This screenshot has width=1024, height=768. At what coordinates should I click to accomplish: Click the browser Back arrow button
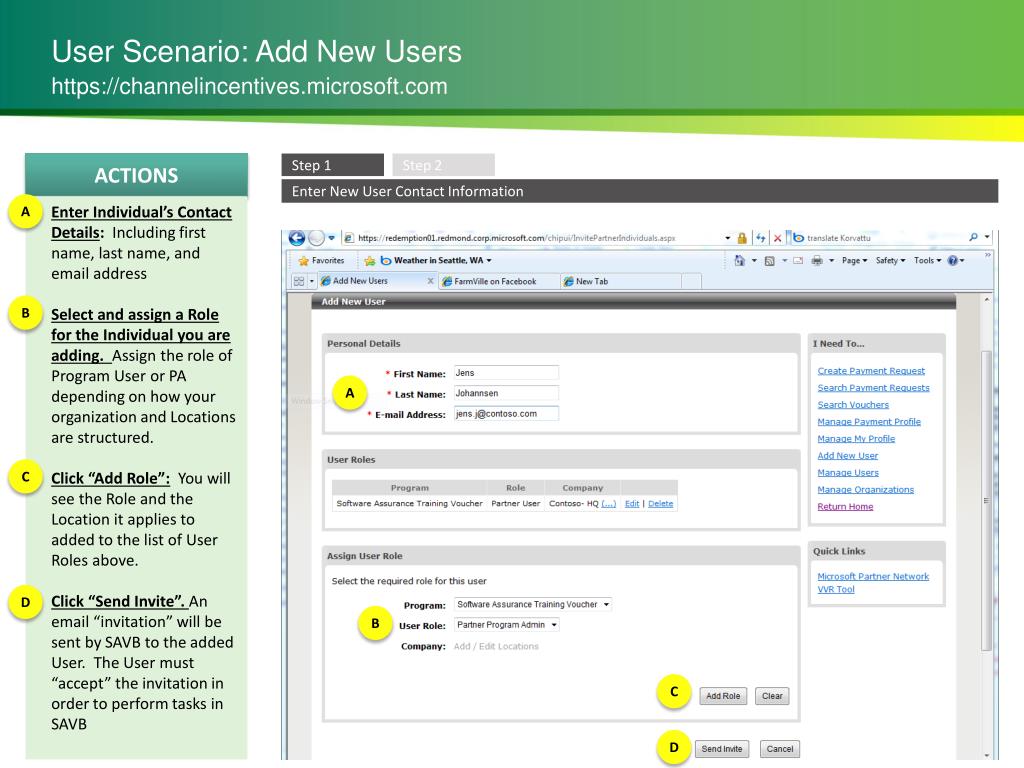[297, 238]
